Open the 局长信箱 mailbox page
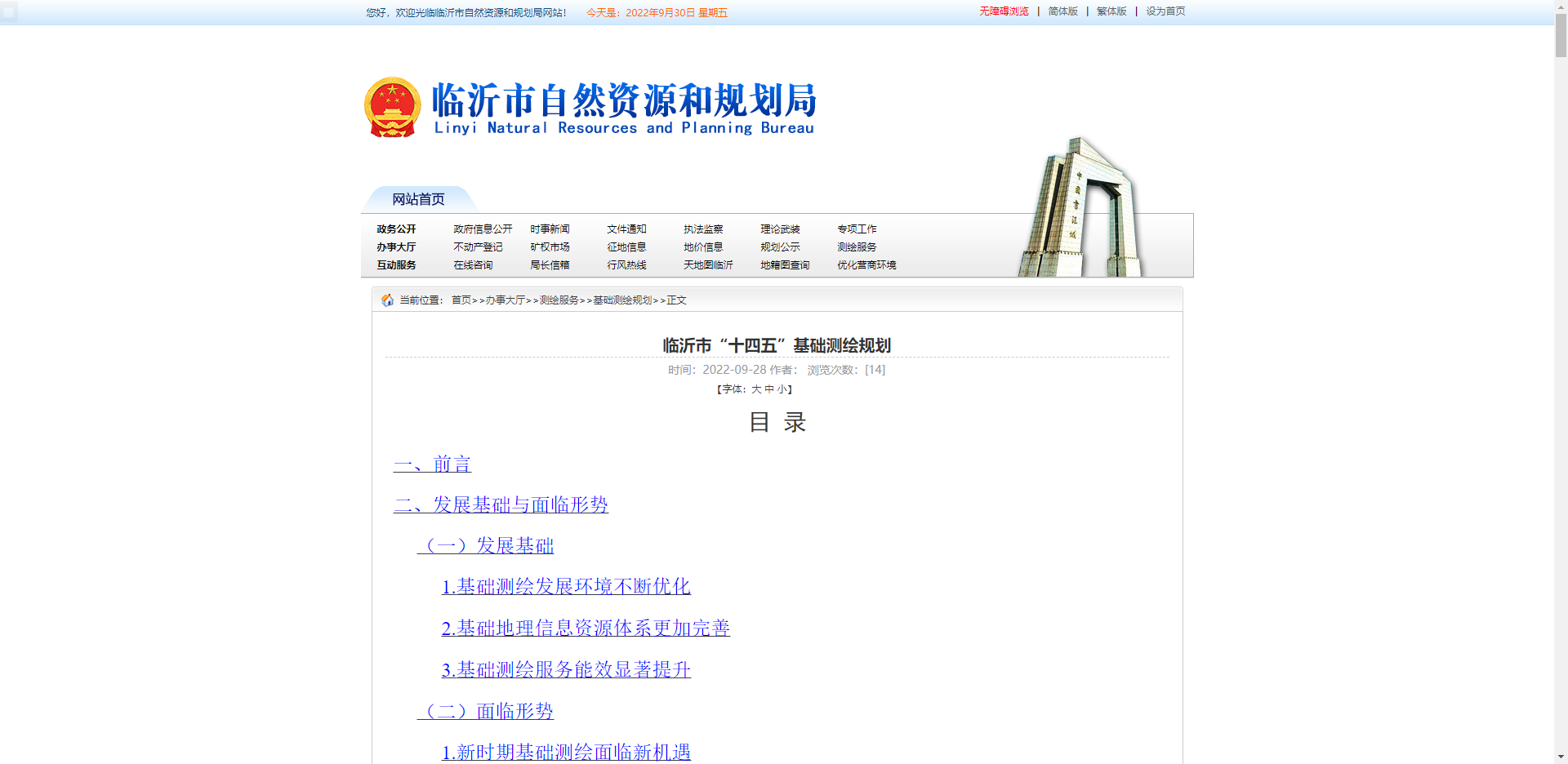The height and width of the screenshot is (764, 1568). [548, 264]
